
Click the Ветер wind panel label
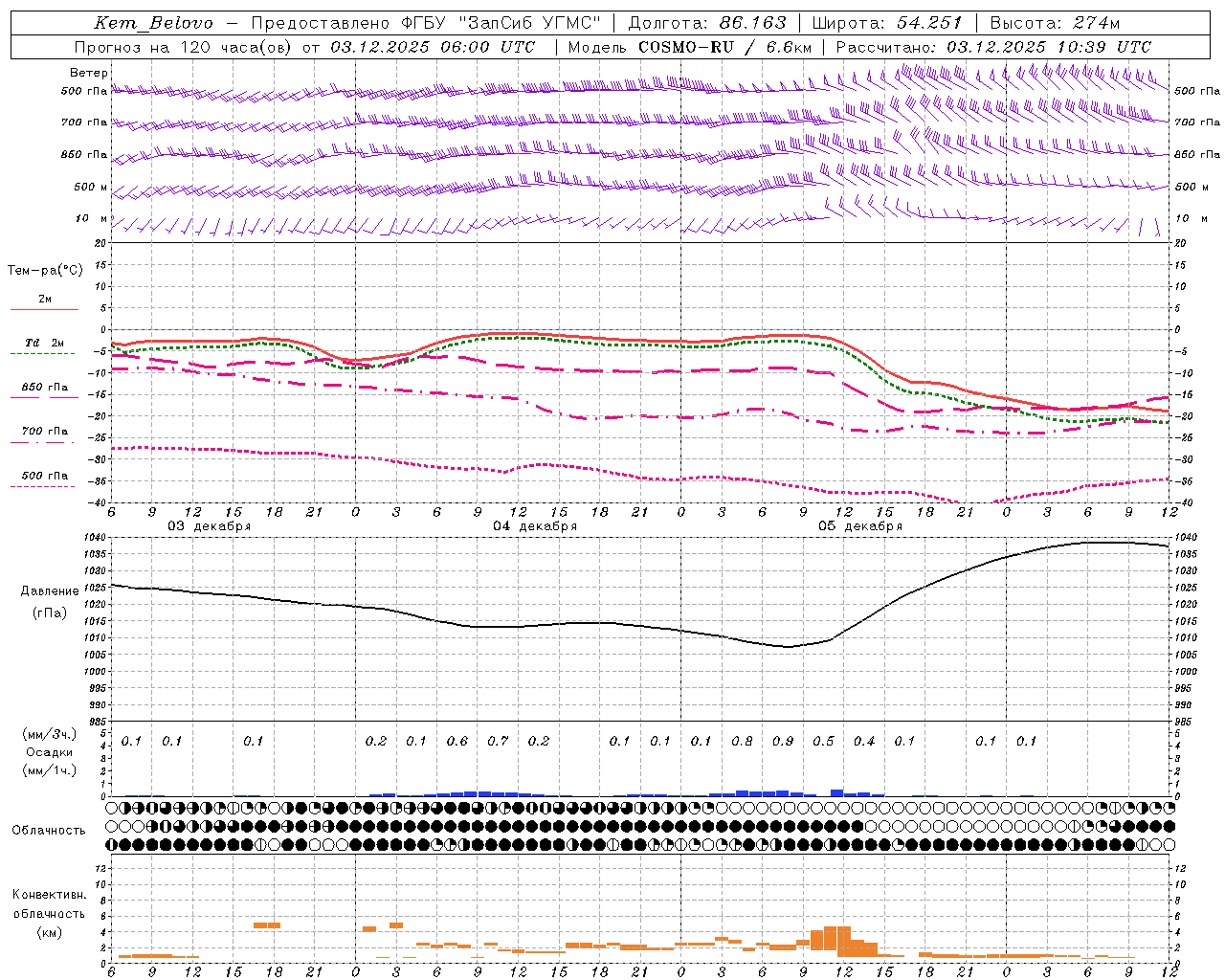[x=88, y=73]
